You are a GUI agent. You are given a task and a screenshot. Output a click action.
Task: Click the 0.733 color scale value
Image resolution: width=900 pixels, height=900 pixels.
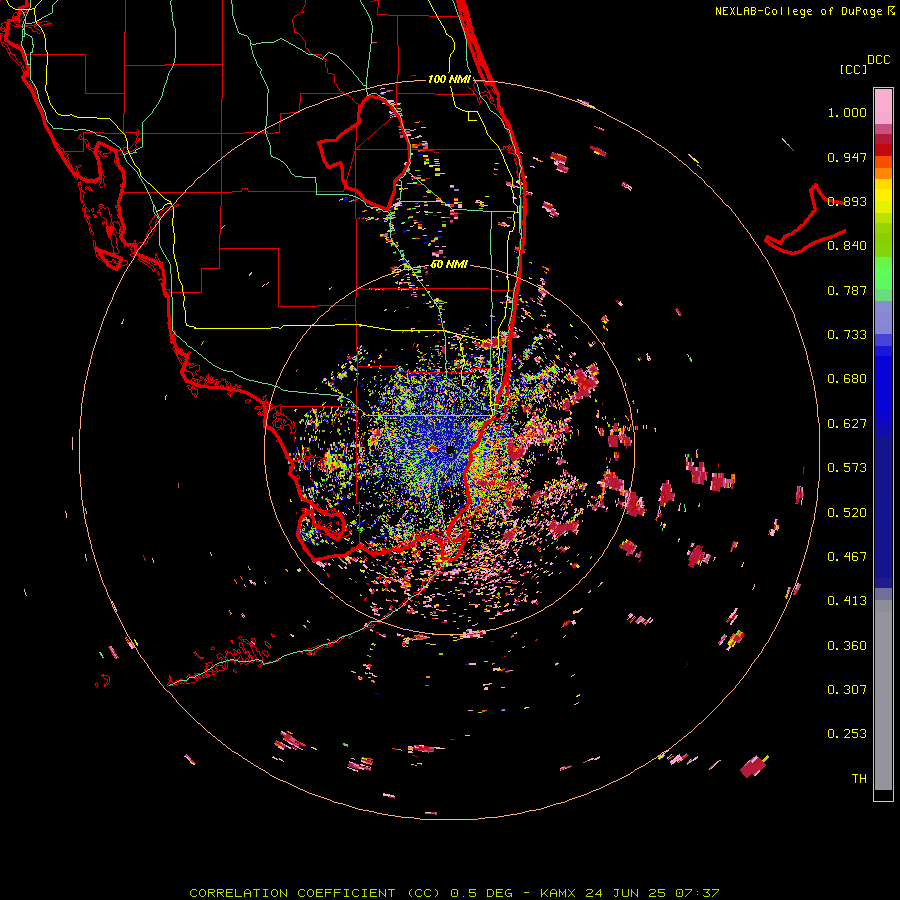[x=847, y=335]
